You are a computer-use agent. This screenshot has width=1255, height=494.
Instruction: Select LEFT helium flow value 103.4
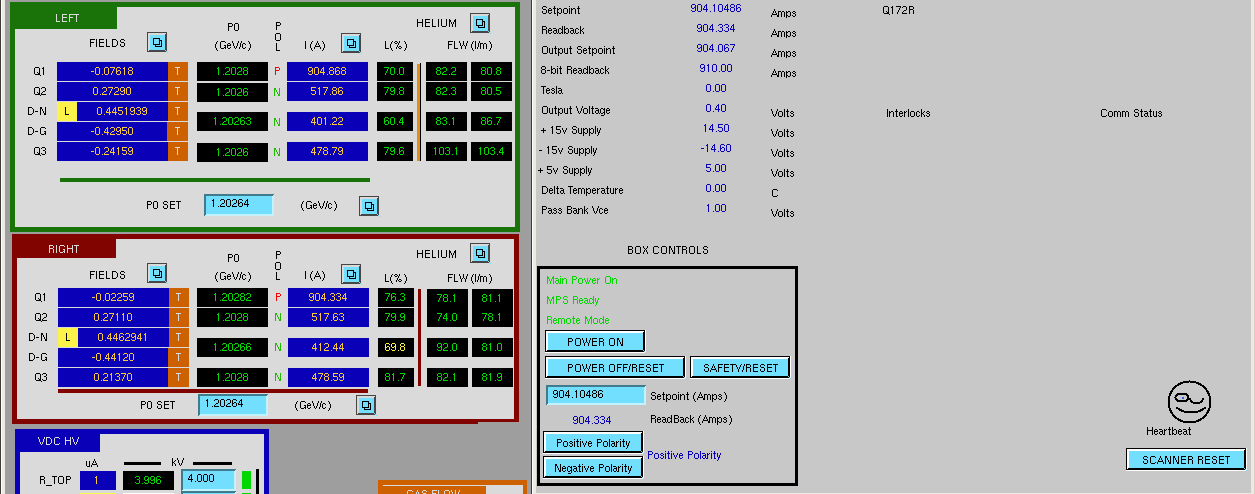491,152
